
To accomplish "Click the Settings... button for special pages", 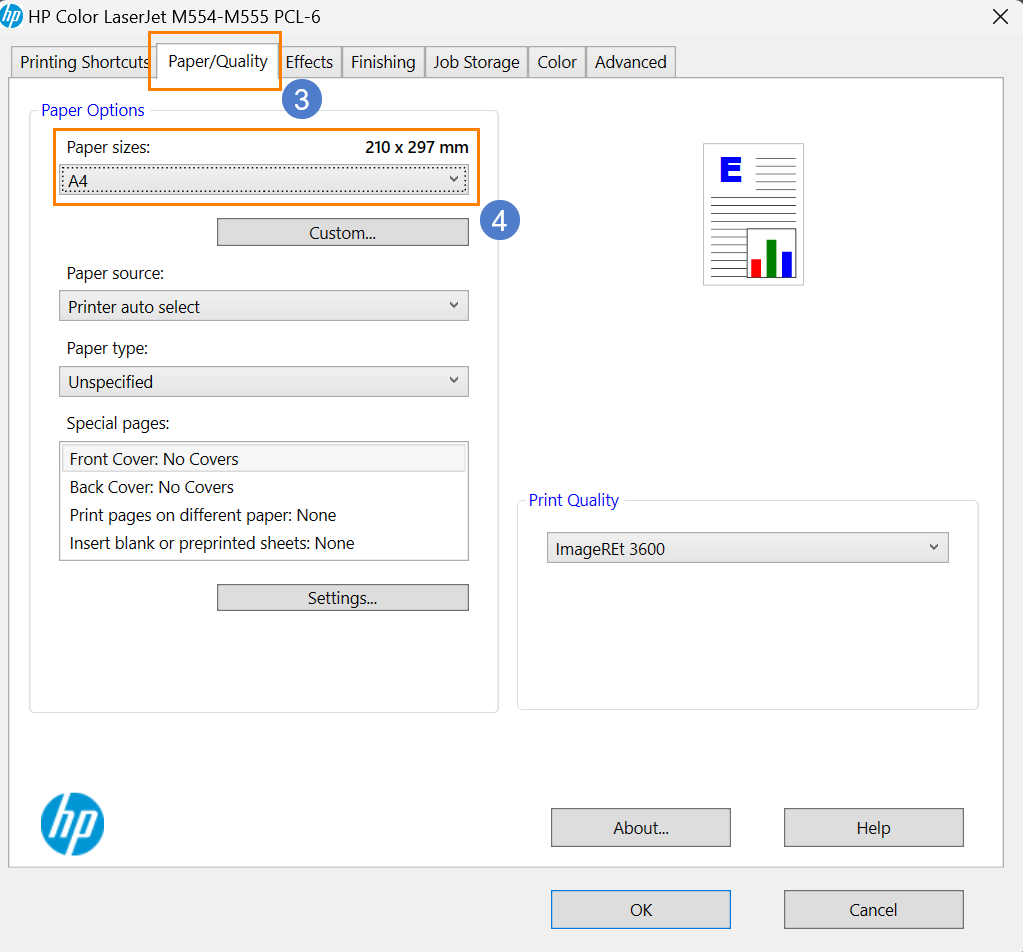I will pos(343,598).
